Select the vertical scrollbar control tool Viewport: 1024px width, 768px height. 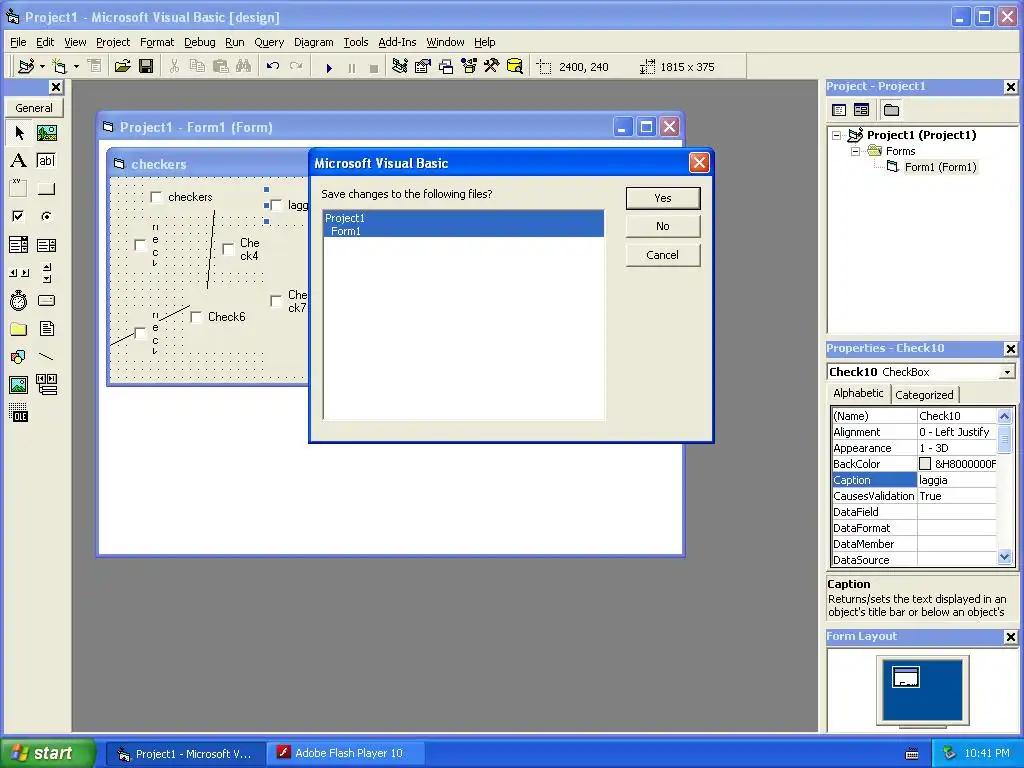(46, 273)
